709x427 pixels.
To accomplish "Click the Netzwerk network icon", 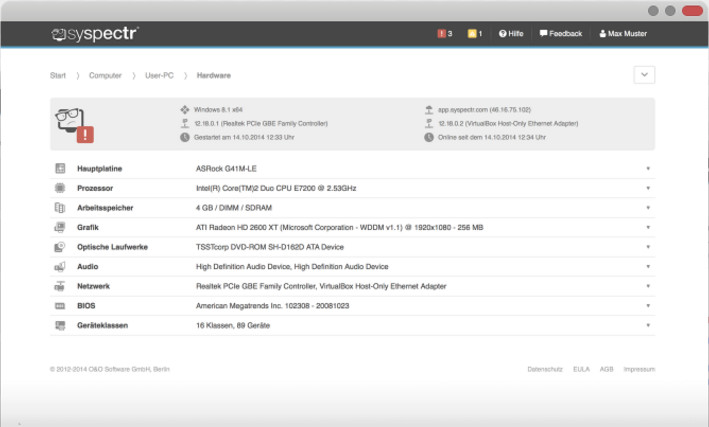I will click(60, 286).
